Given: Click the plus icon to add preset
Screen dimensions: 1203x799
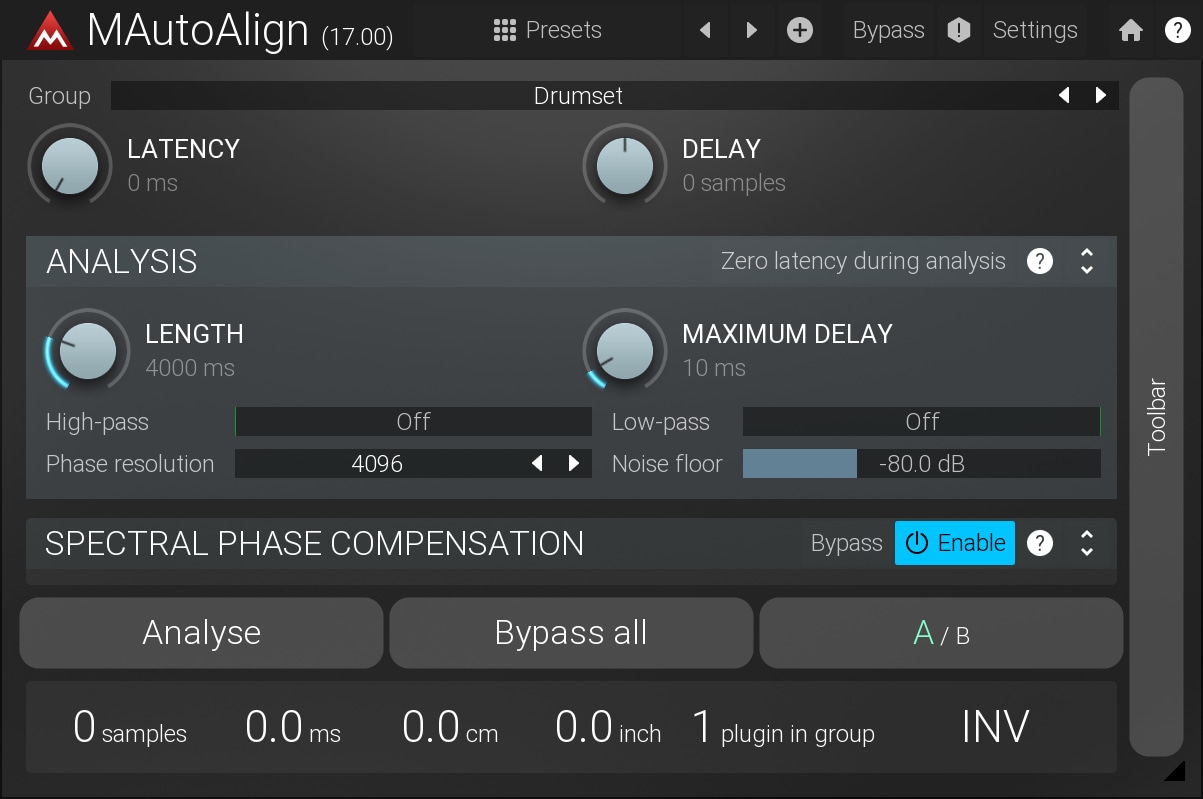Looking at the screenshot, I should (x=799, y=31).
